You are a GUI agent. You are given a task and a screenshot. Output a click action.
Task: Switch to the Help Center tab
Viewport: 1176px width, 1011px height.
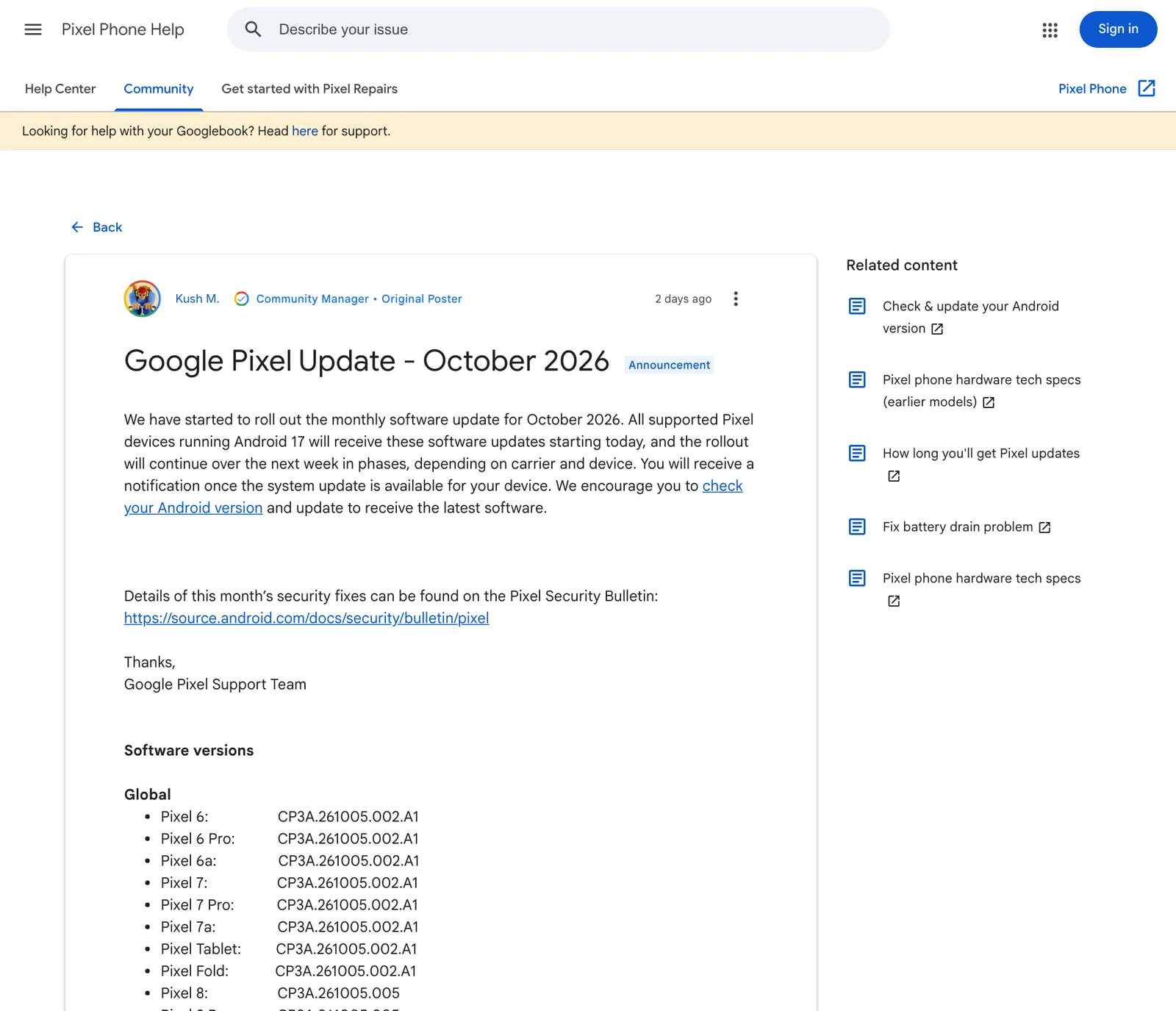60,88
